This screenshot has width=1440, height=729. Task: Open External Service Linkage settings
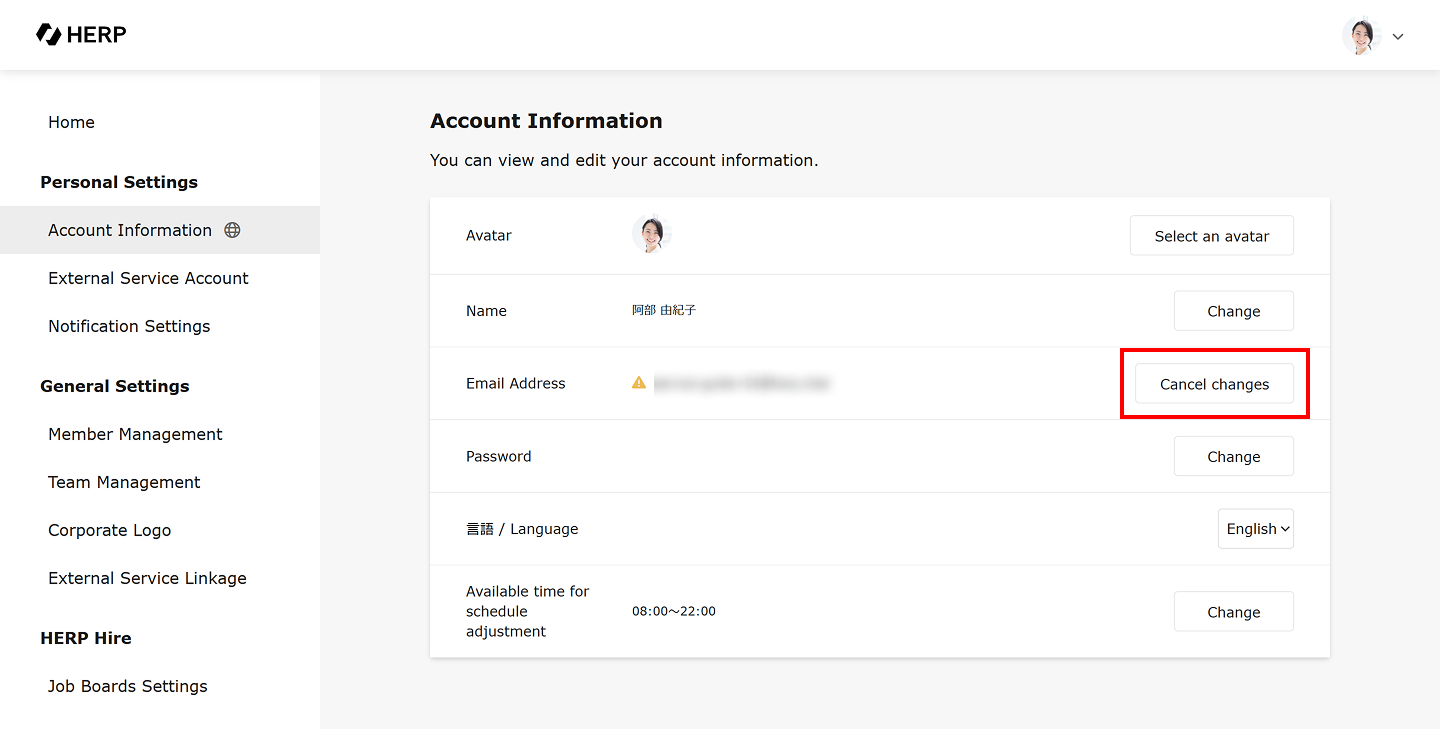pyautogui.click(x=147, y=578)
